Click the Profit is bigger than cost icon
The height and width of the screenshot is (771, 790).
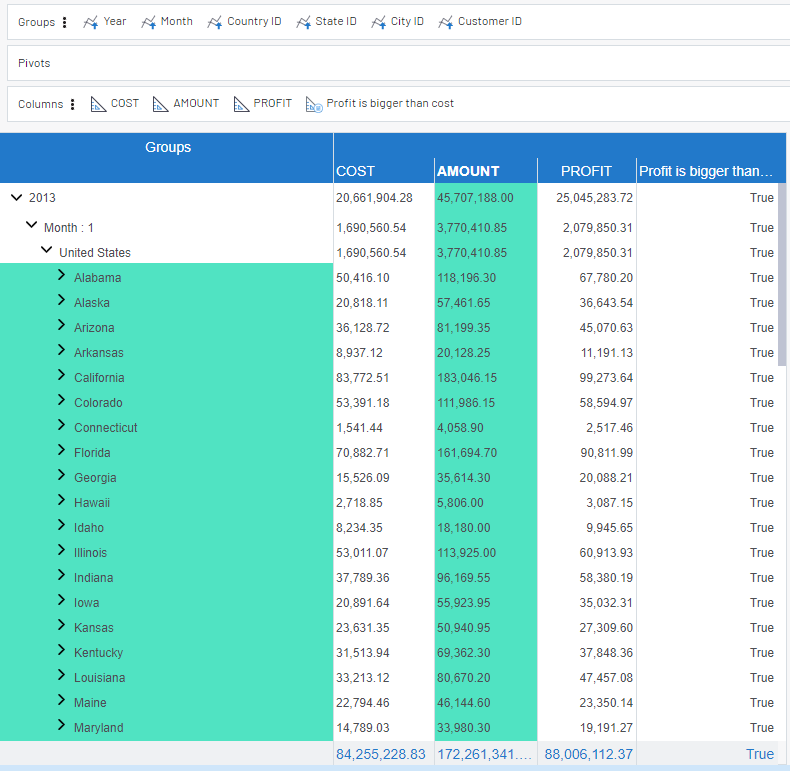click(314, 104)
